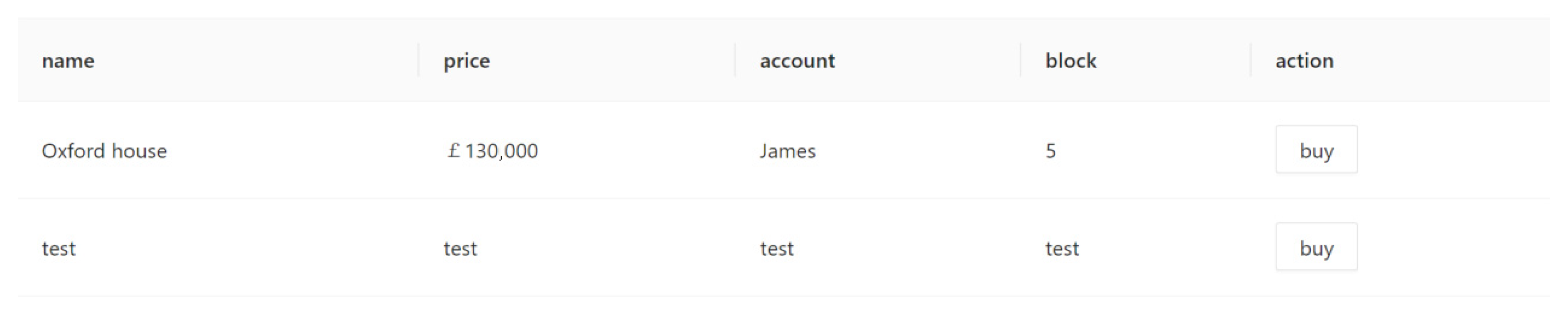Click the 130,000 price amount
The height and width of the screenshot is (314, 1568).
[x=501, y=151]
